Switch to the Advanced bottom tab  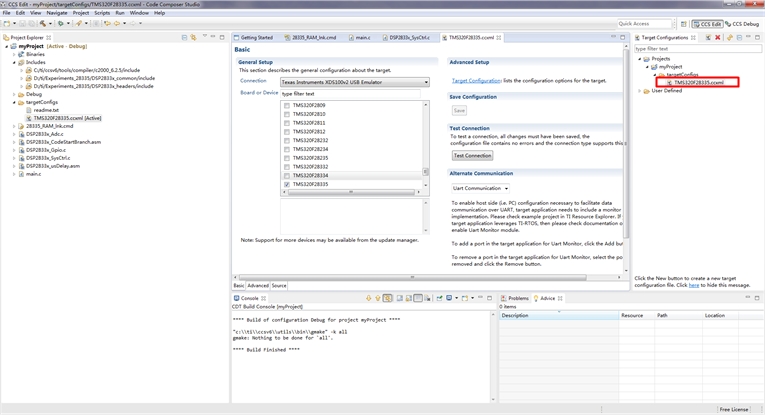tap(258, 286)
